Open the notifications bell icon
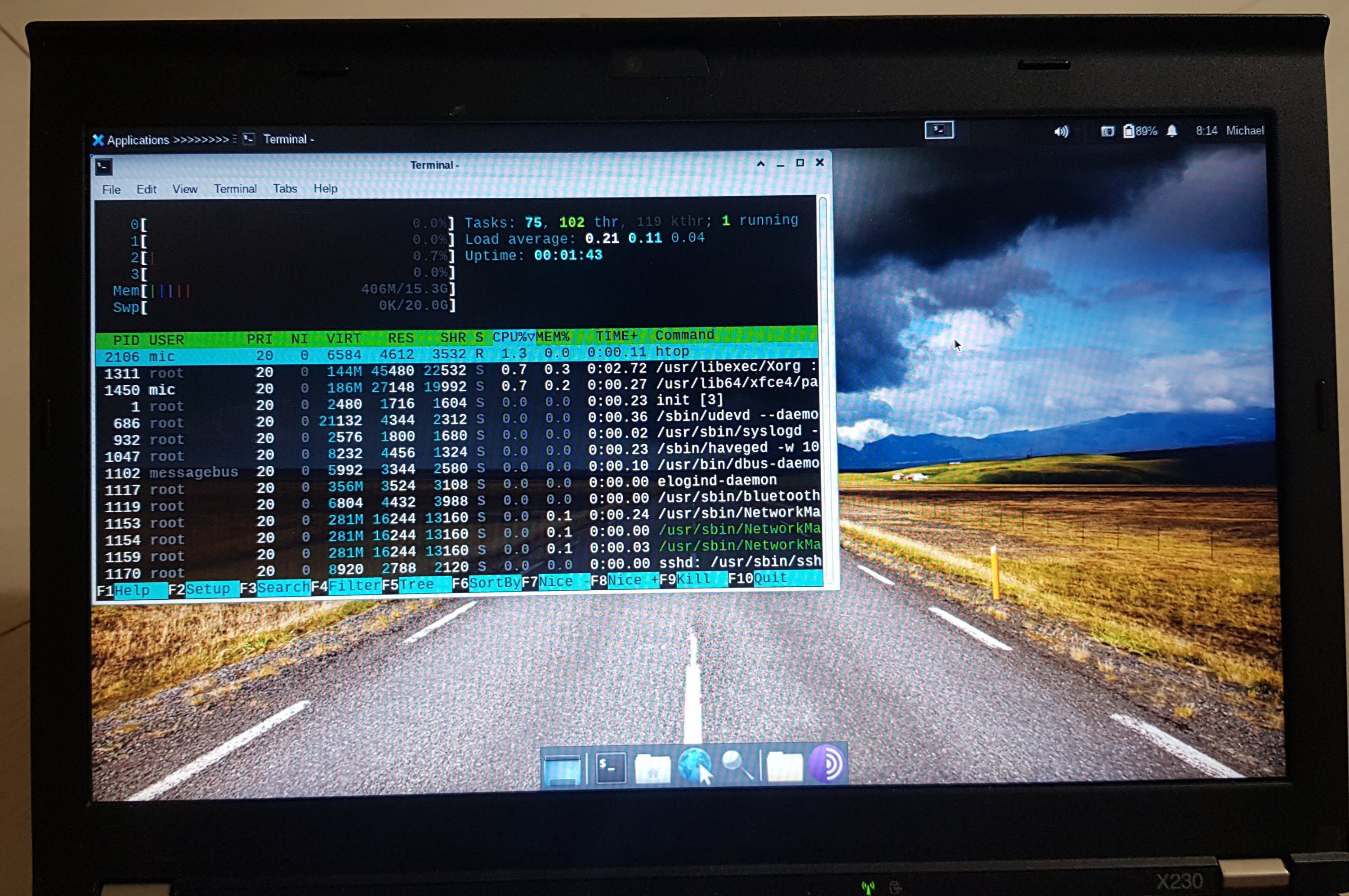 click(x=1172, y=131)
